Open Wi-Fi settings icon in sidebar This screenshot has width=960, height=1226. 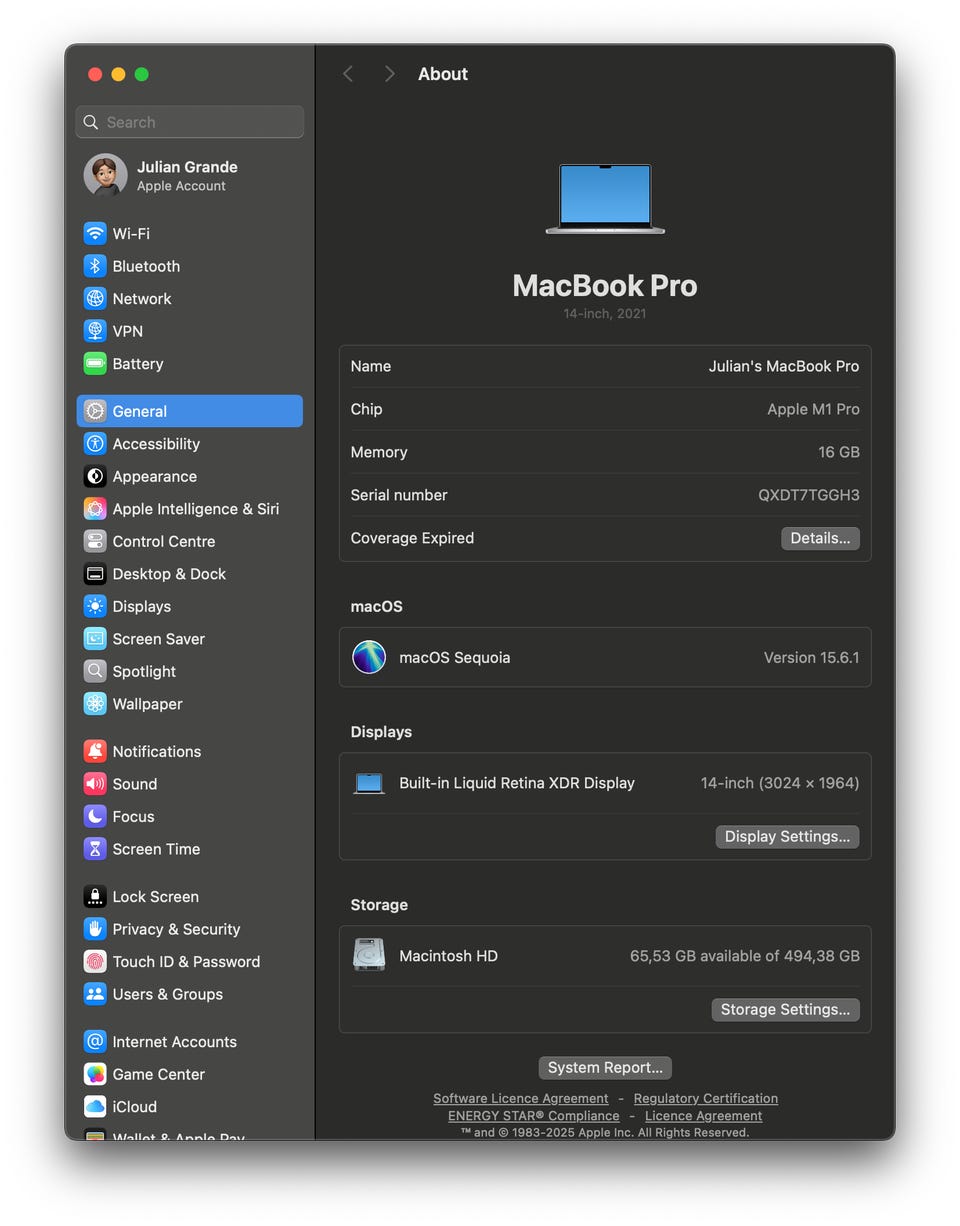(95, 234)
